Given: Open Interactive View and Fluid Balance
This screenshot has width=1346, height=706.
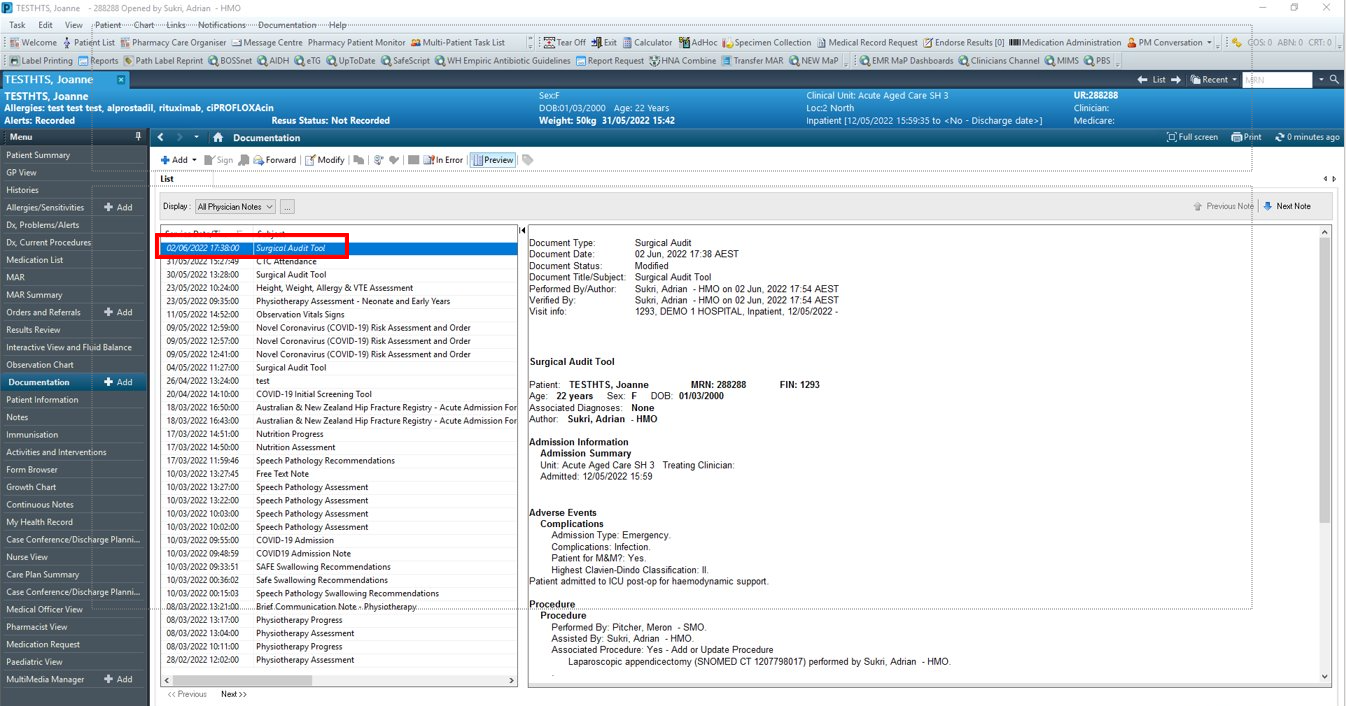Looking at the screenshot, I should click(69, 347).
